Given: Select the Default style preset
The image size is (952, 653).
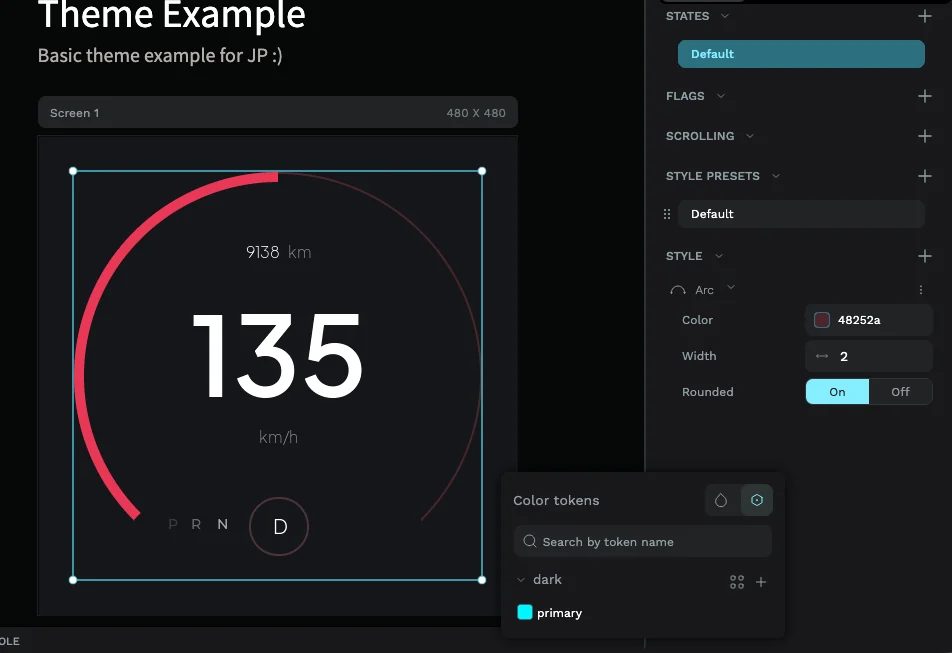Looking at the screenshot, I should pos(801,214).
